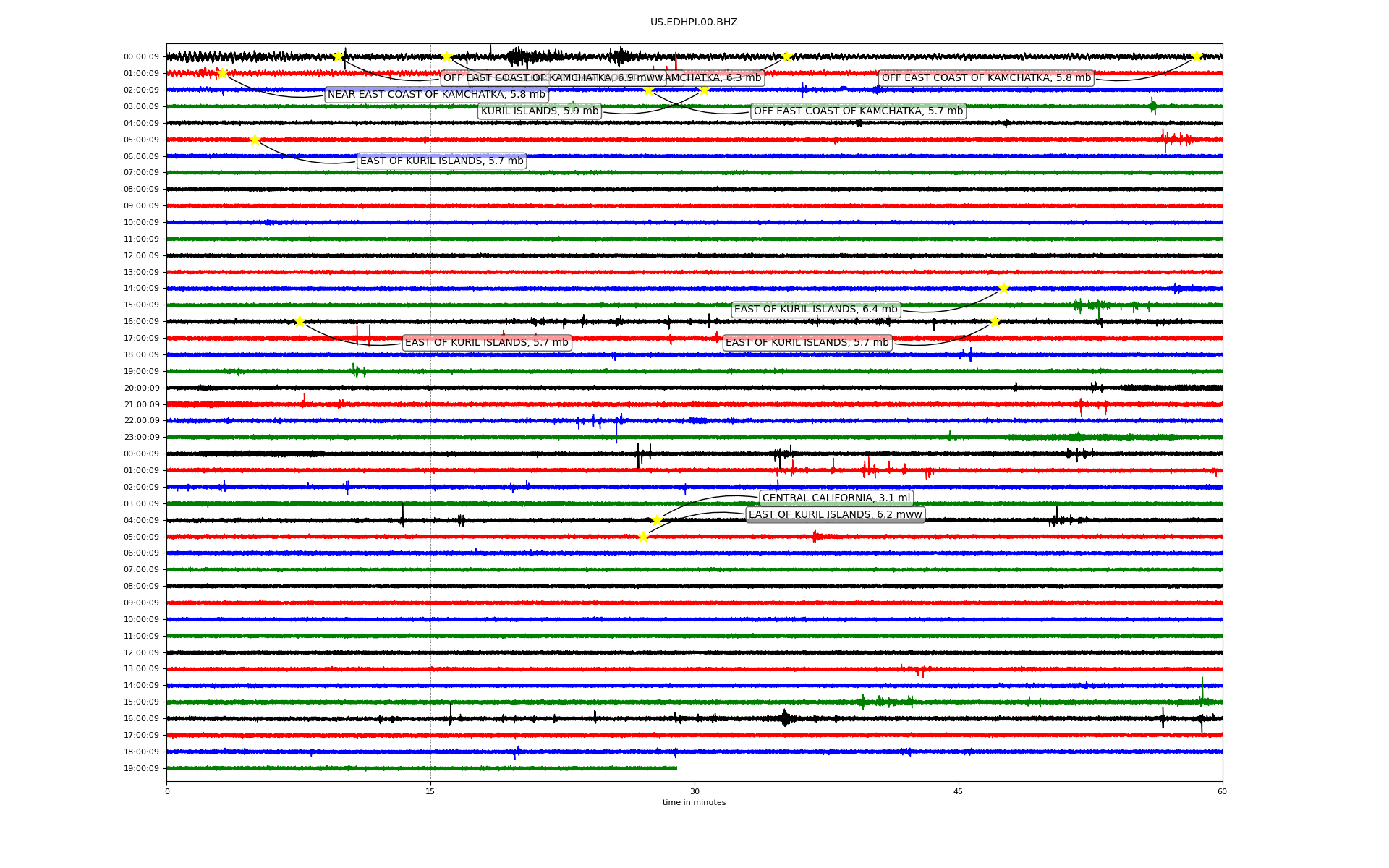Click the 21:00:09 trace time label
Image resolution: width=1389 pixels, height=868 pixels.
point(141,404)
